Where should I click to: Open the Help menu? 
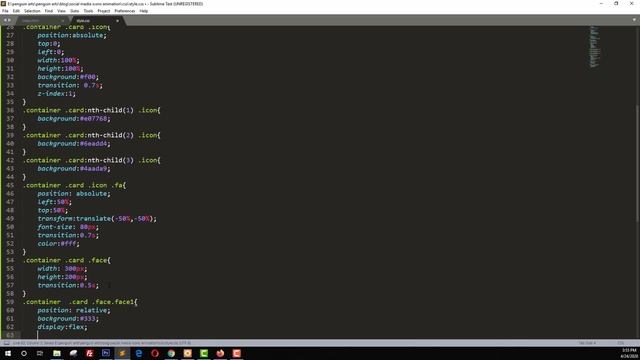tap(144, 11)
